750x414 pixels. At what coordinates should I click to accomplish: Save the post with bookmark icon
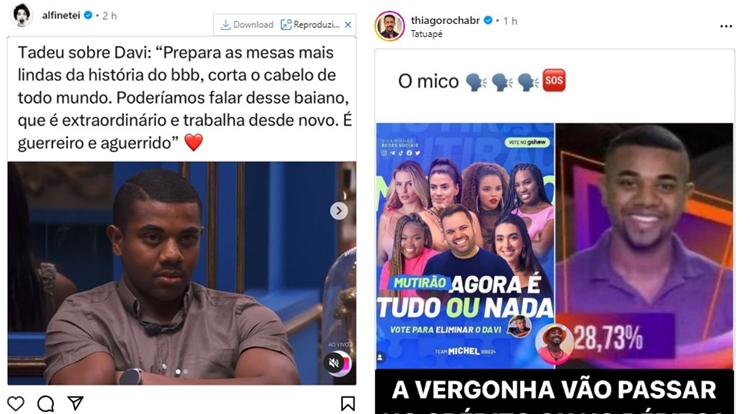[348, 403]
